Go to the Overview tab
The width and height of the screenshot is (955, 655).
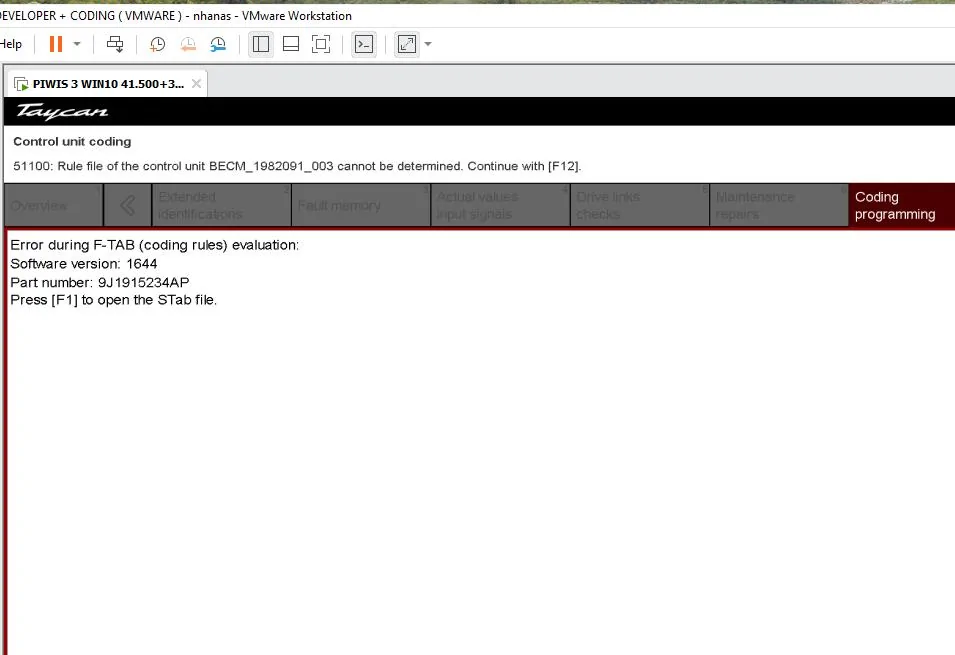tap(54, 205)
